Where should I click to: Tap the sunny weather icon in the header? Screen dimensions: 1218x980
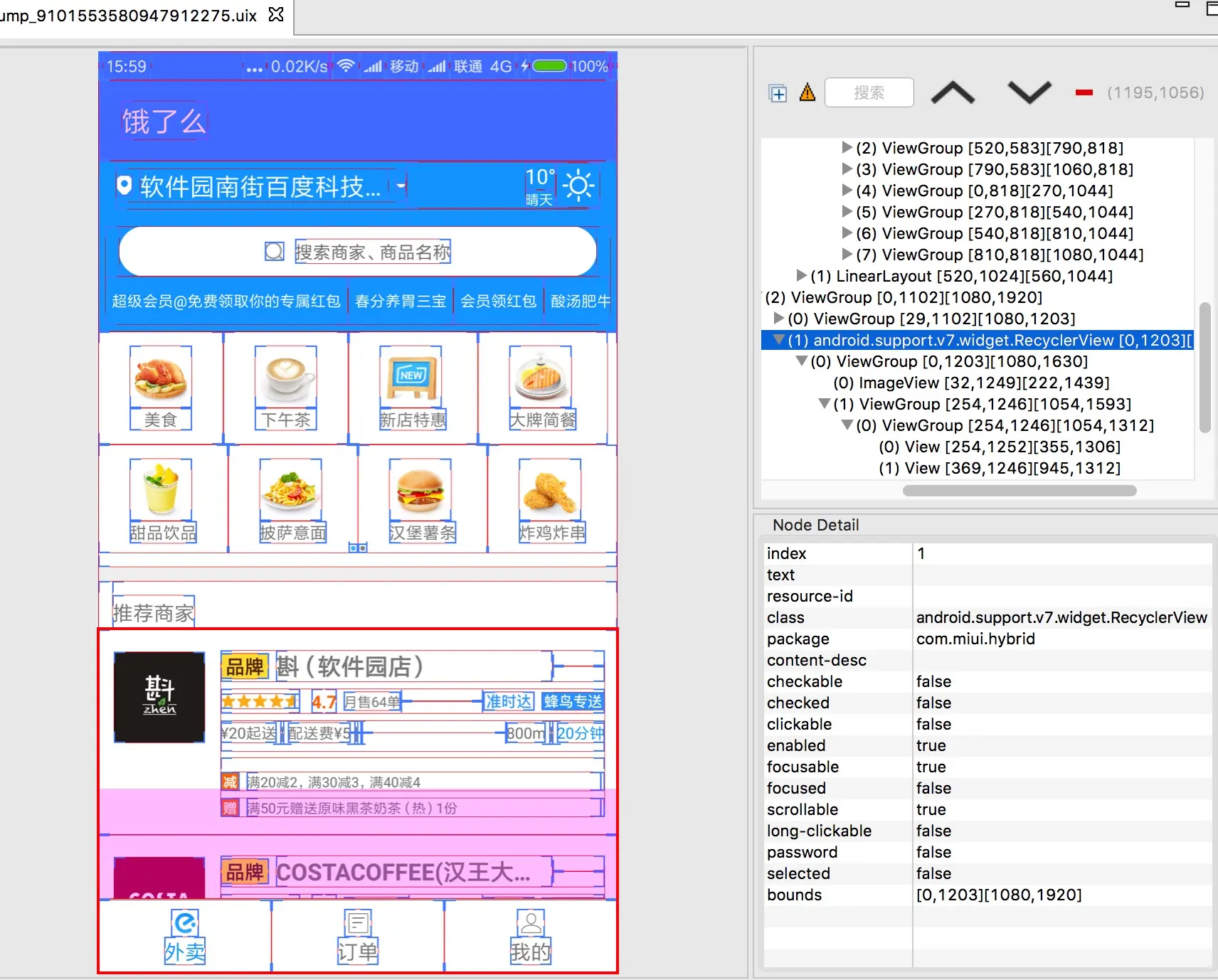579,186
